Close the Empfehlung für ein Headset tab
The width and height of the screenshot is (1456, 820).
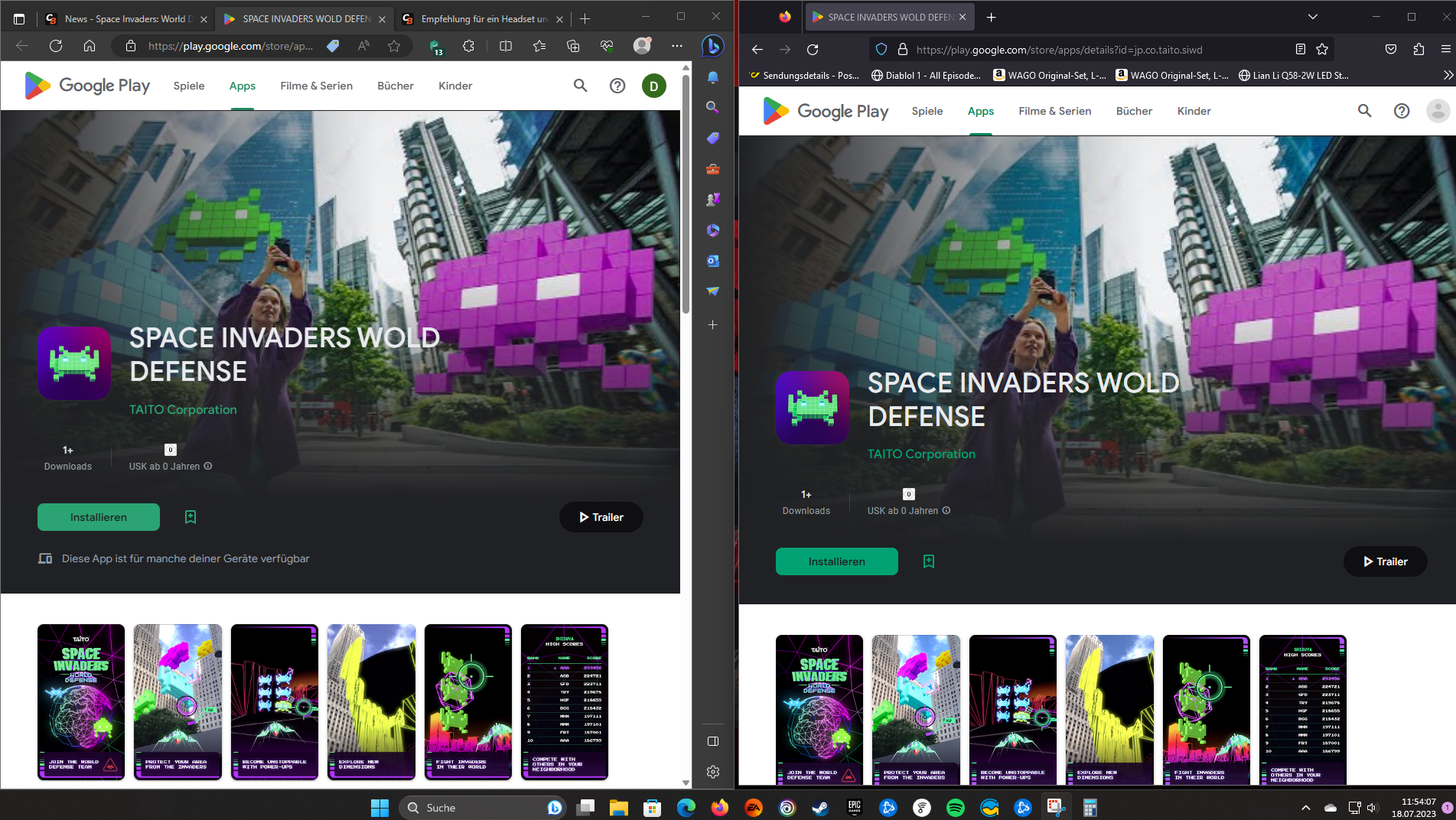pos(559,19)
